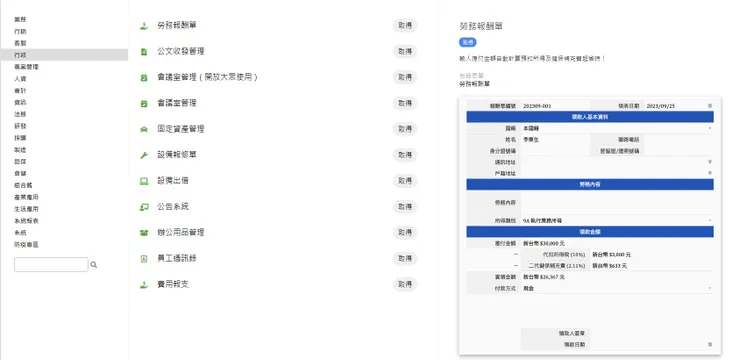Click the laptop icon beside 設備出借

pos(144,181)
